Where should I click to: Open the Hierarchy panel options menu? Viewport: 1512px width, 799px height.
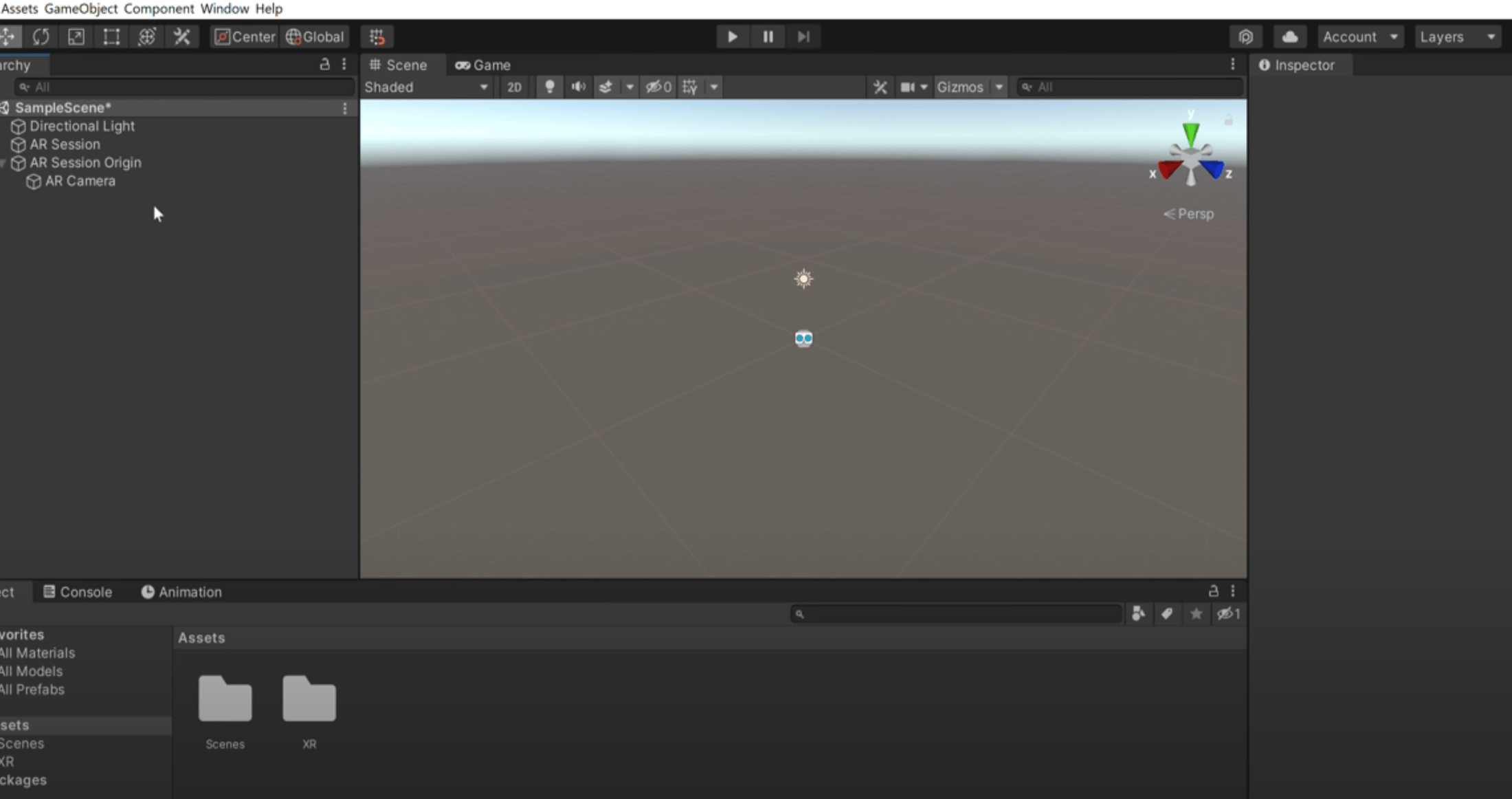pyautogui.click(x=344, y=65)
